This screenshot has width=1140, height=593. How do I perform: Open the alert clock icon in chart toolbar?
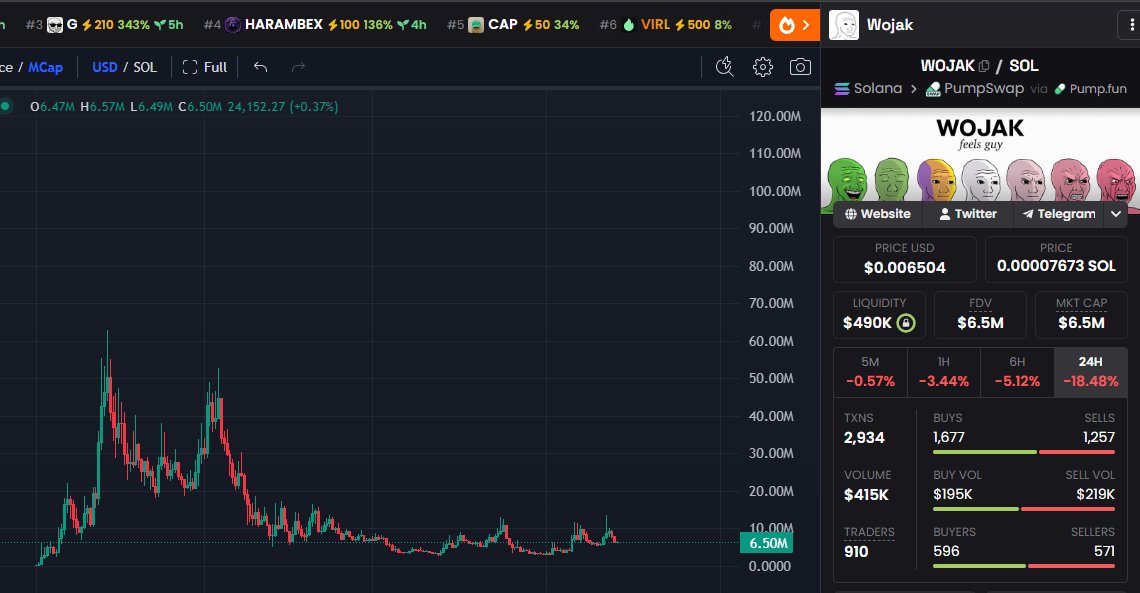pos(724,67)
